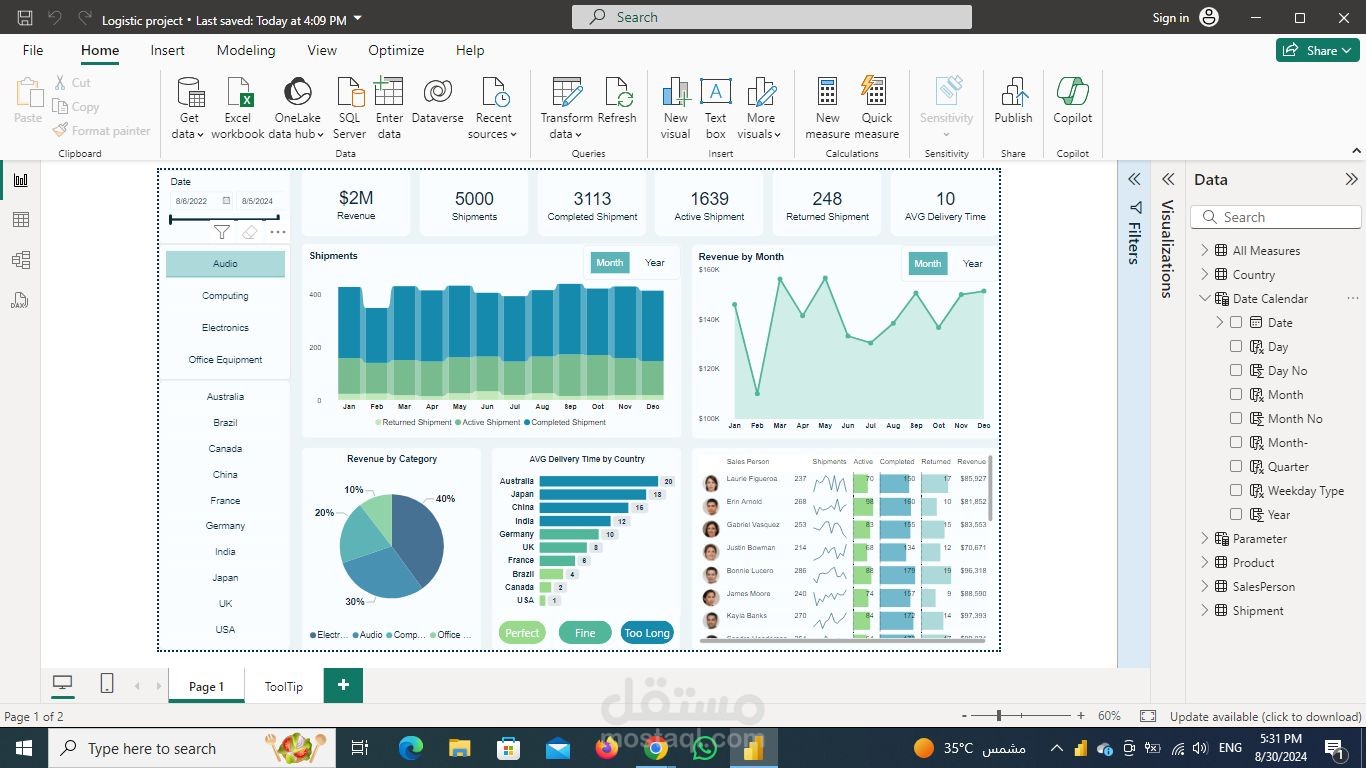This screenshot has width=1366, height=768.
Task: Refresh the data with Refresh icon
Action: point(617,93)
